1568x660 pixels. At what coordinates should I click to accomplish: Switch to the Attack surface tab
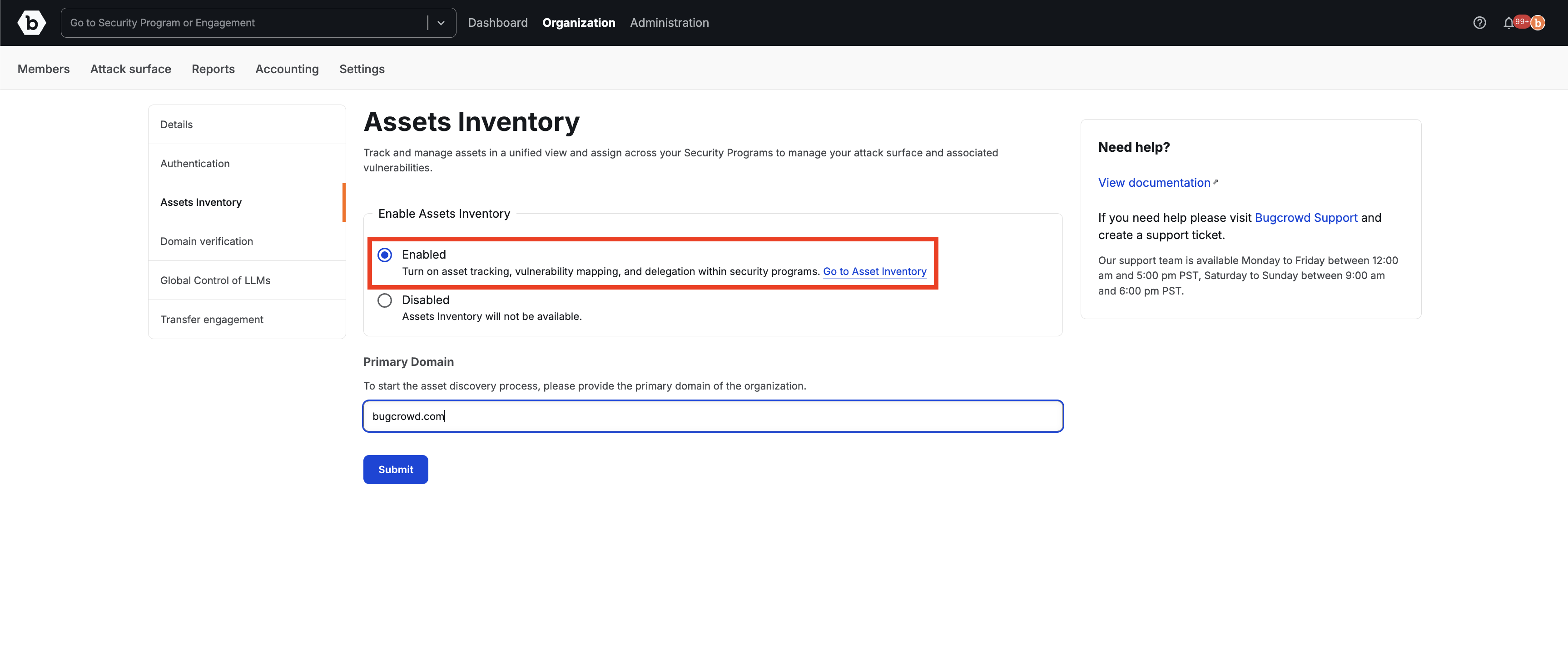tap(131, 69)
